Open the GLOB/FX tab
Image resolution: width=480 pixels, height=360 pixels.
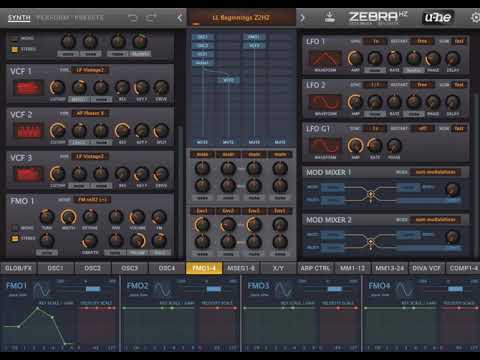tap(19, 268)
